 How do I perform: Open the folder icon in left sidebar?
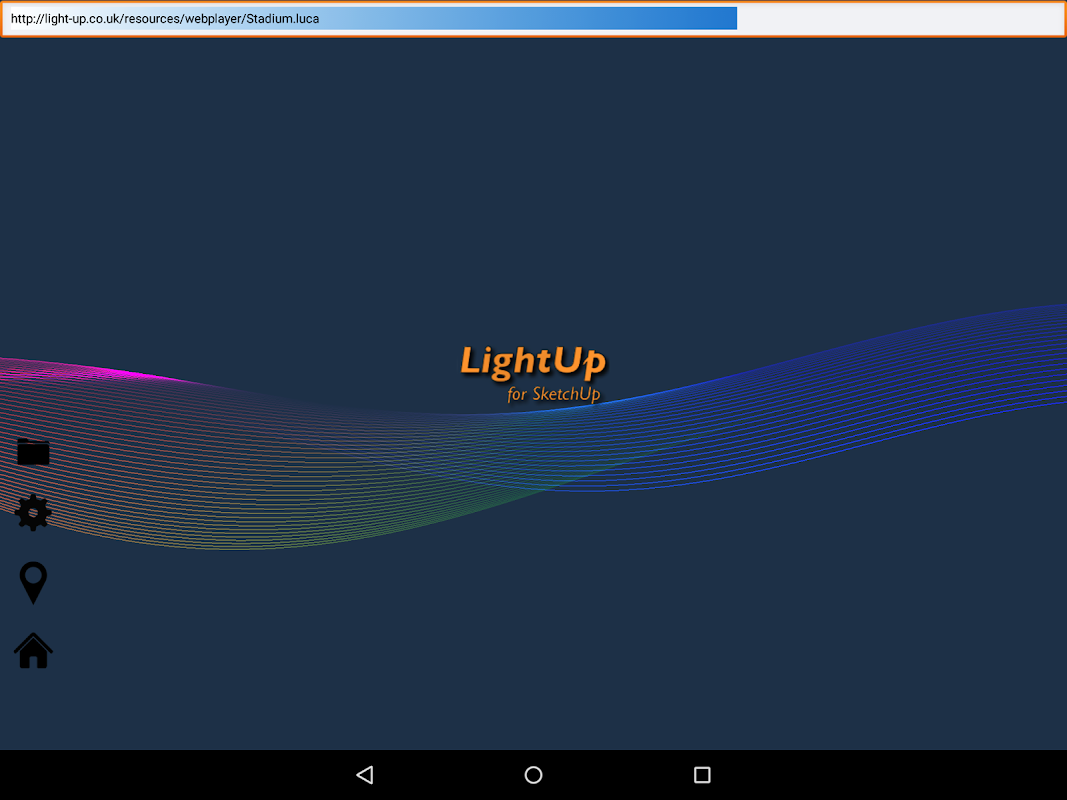[33, 452]
